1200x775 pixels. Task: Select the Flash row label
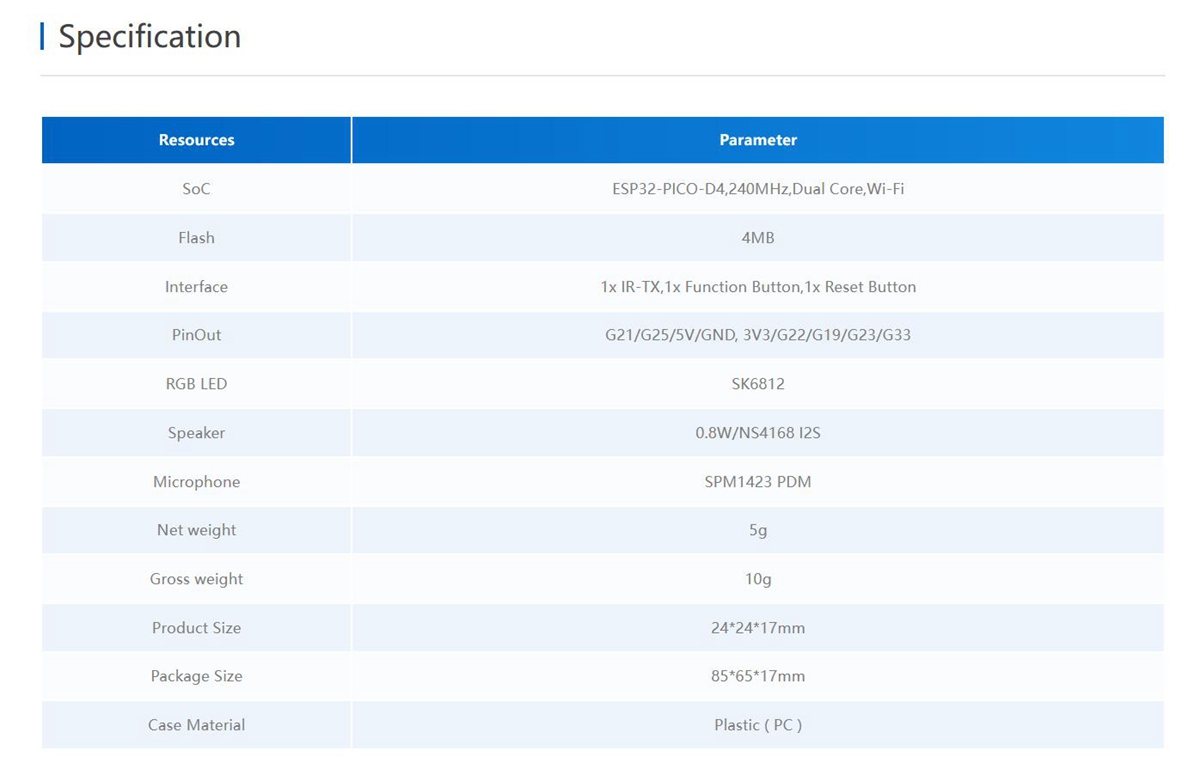click(x=196, y=238)
